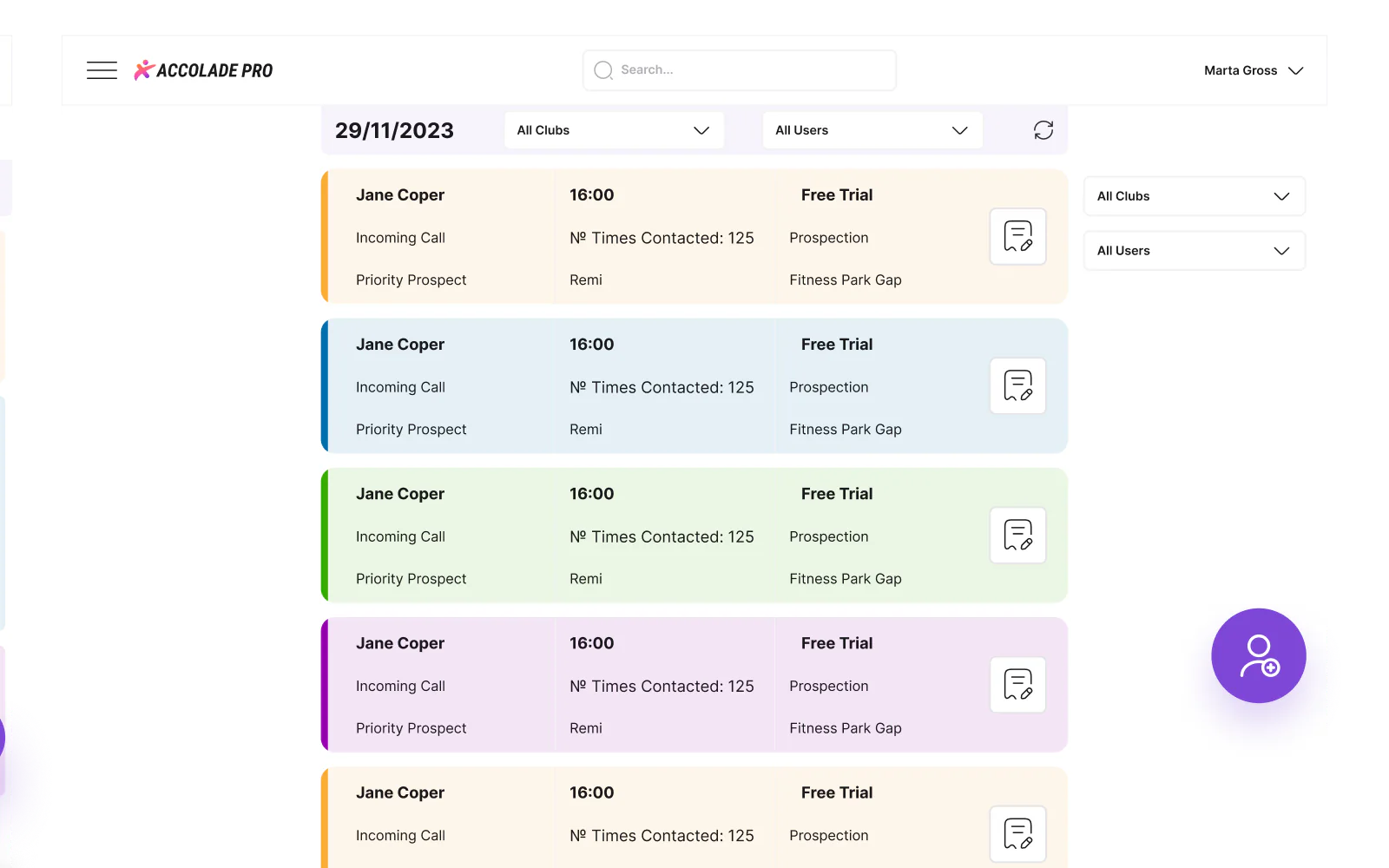This screenshot has width=1389, height=868.
Task: Open All Users dropdown in right sidebar
Action: 1195,251
